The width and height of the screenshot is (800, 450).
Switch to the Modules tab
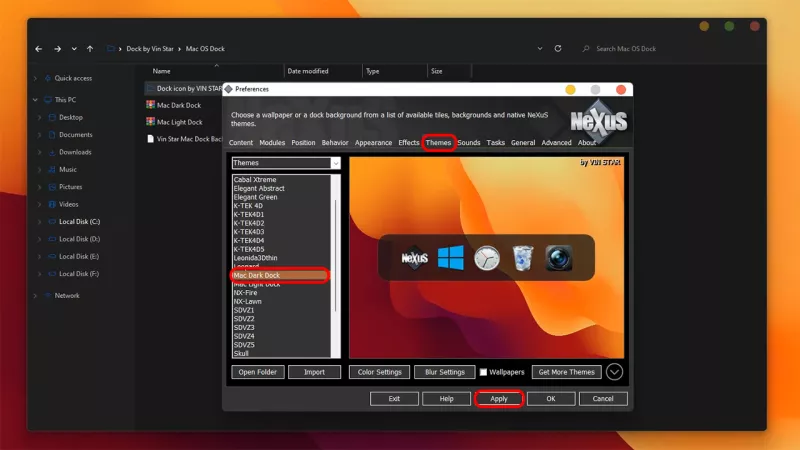click(272, 143)
